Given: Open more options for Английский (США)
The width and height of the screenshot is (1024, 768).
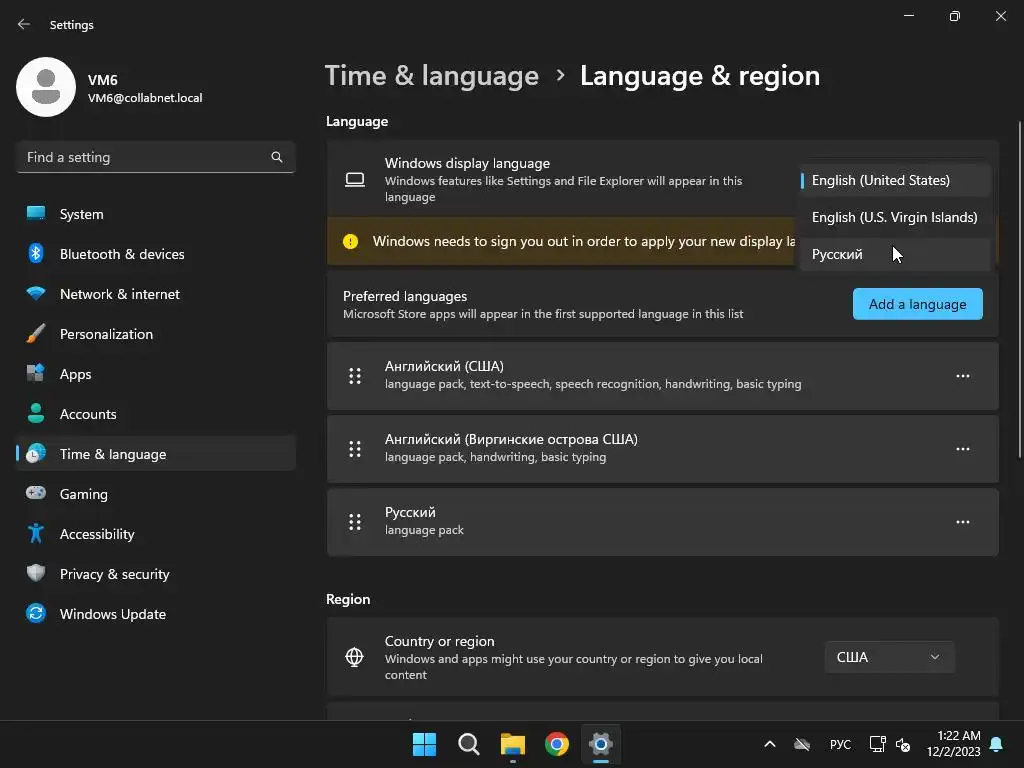Looking at the screenshot, I should pyautogui.click(x=963, y=376).
